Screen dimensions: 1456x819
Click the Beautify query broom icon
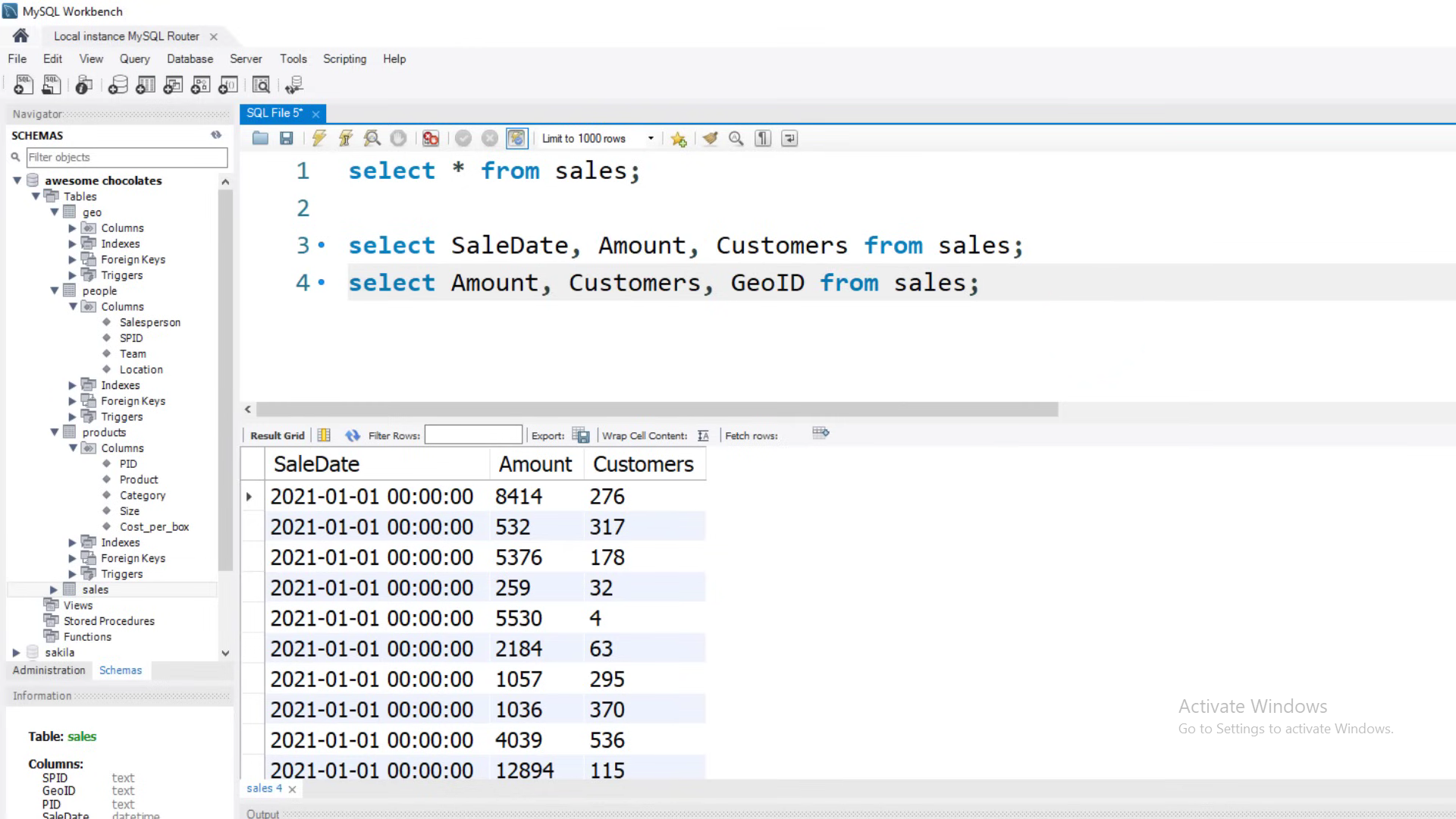pyautogui.click(x=710, y=138)
